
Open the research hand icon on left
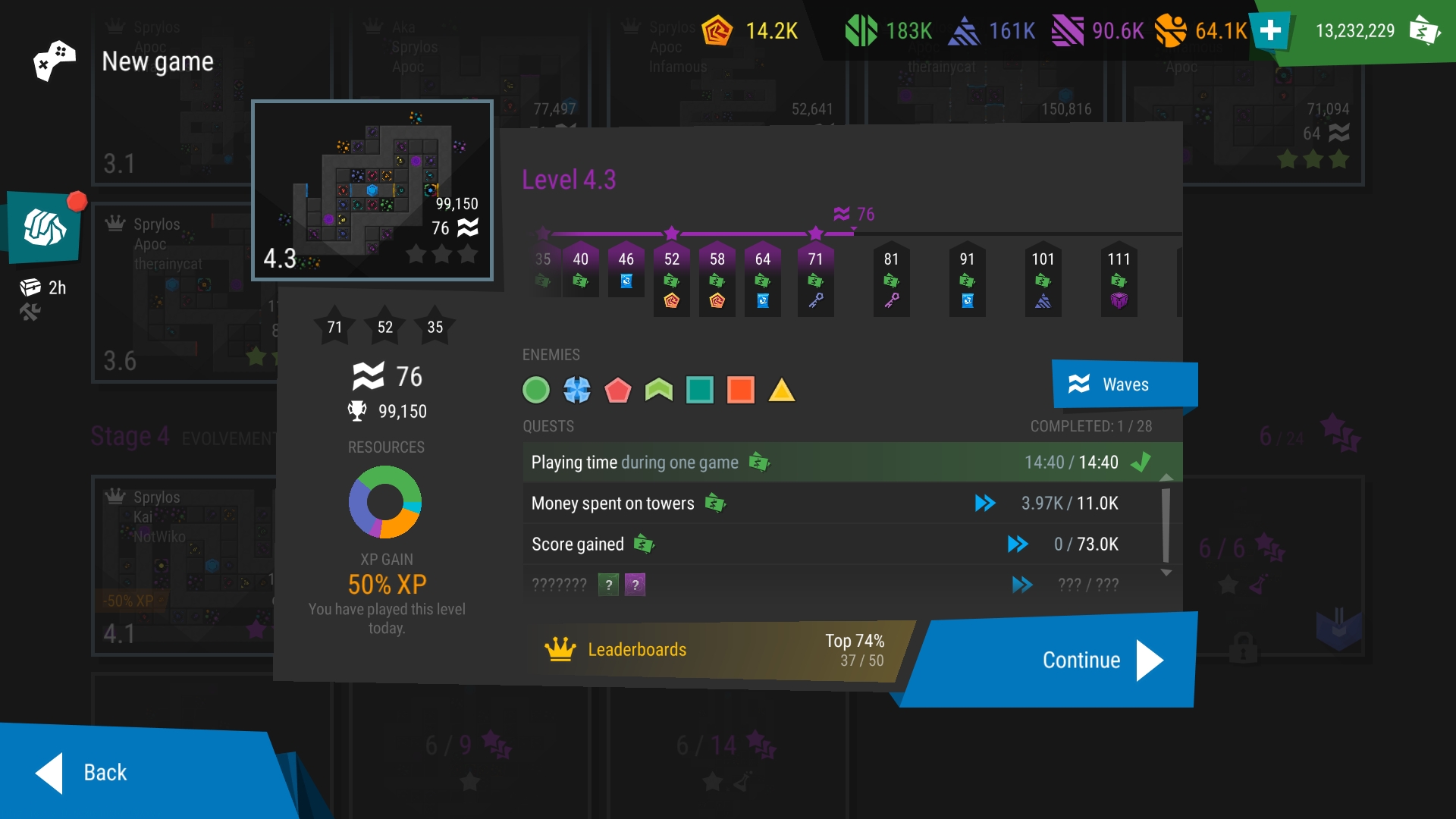44,227
